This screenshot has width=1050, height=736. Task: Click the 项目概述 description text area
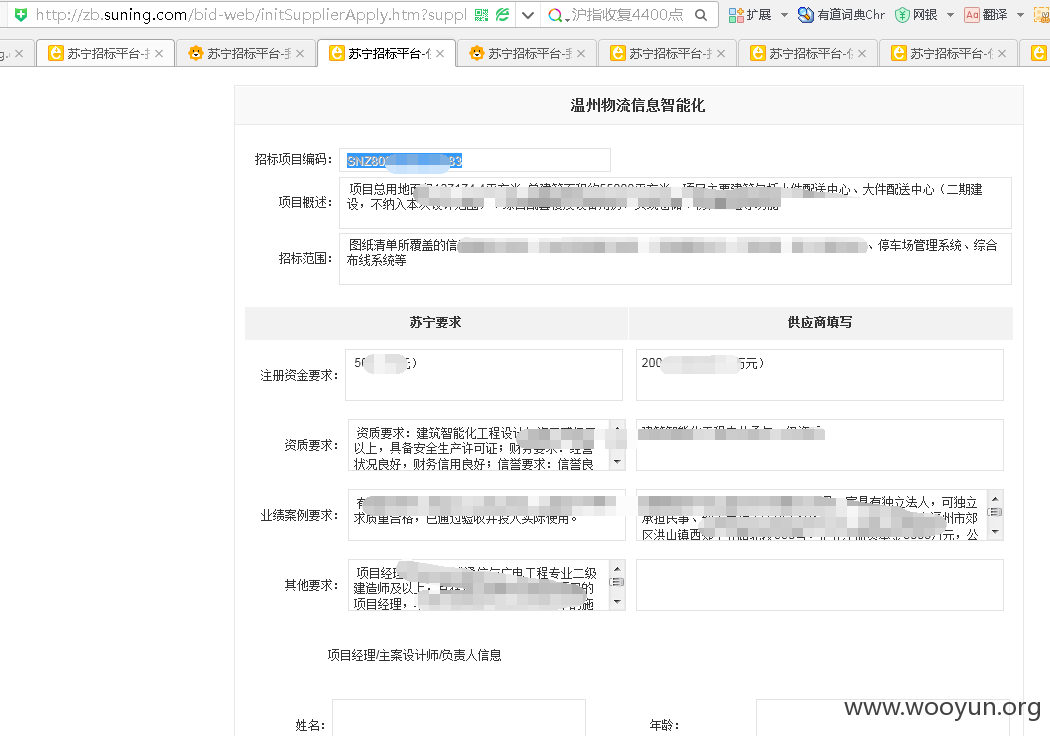pyautogui.click(x=675, y=203)
